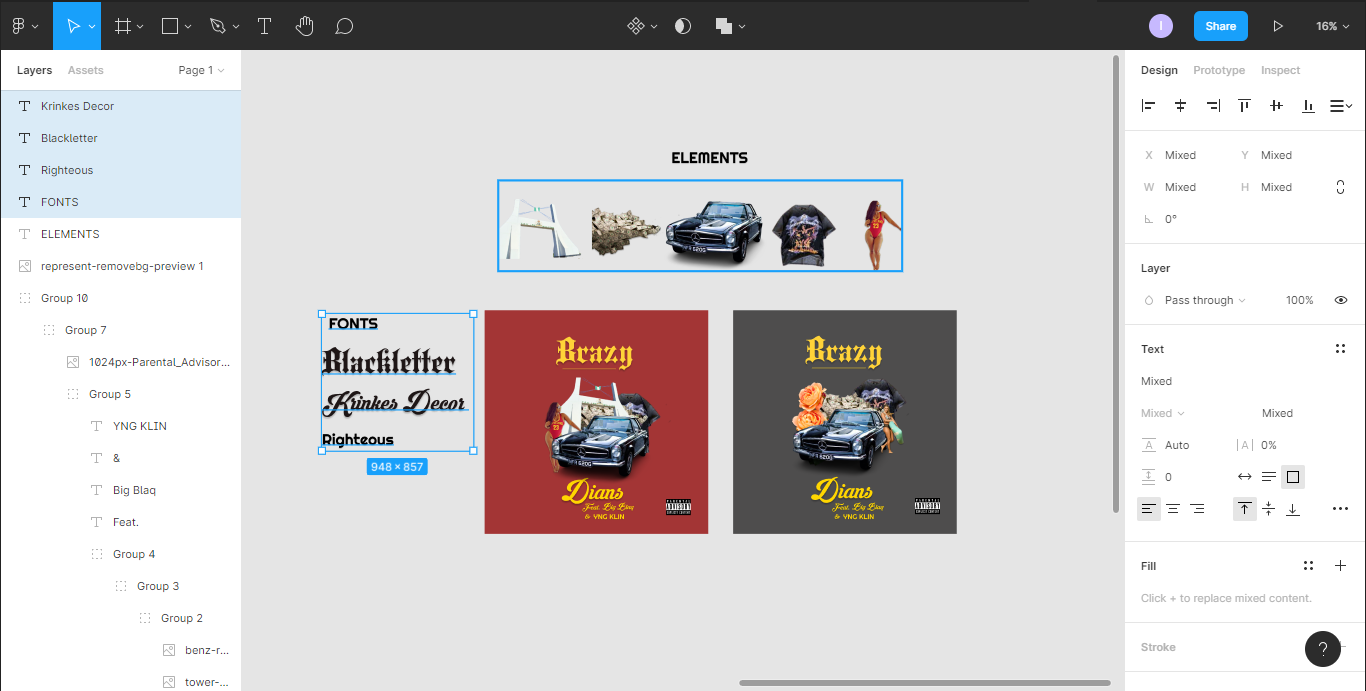Open the 16% zoom dropdown
Viewport: 1366px width, 691px height.
point(1332,26)
